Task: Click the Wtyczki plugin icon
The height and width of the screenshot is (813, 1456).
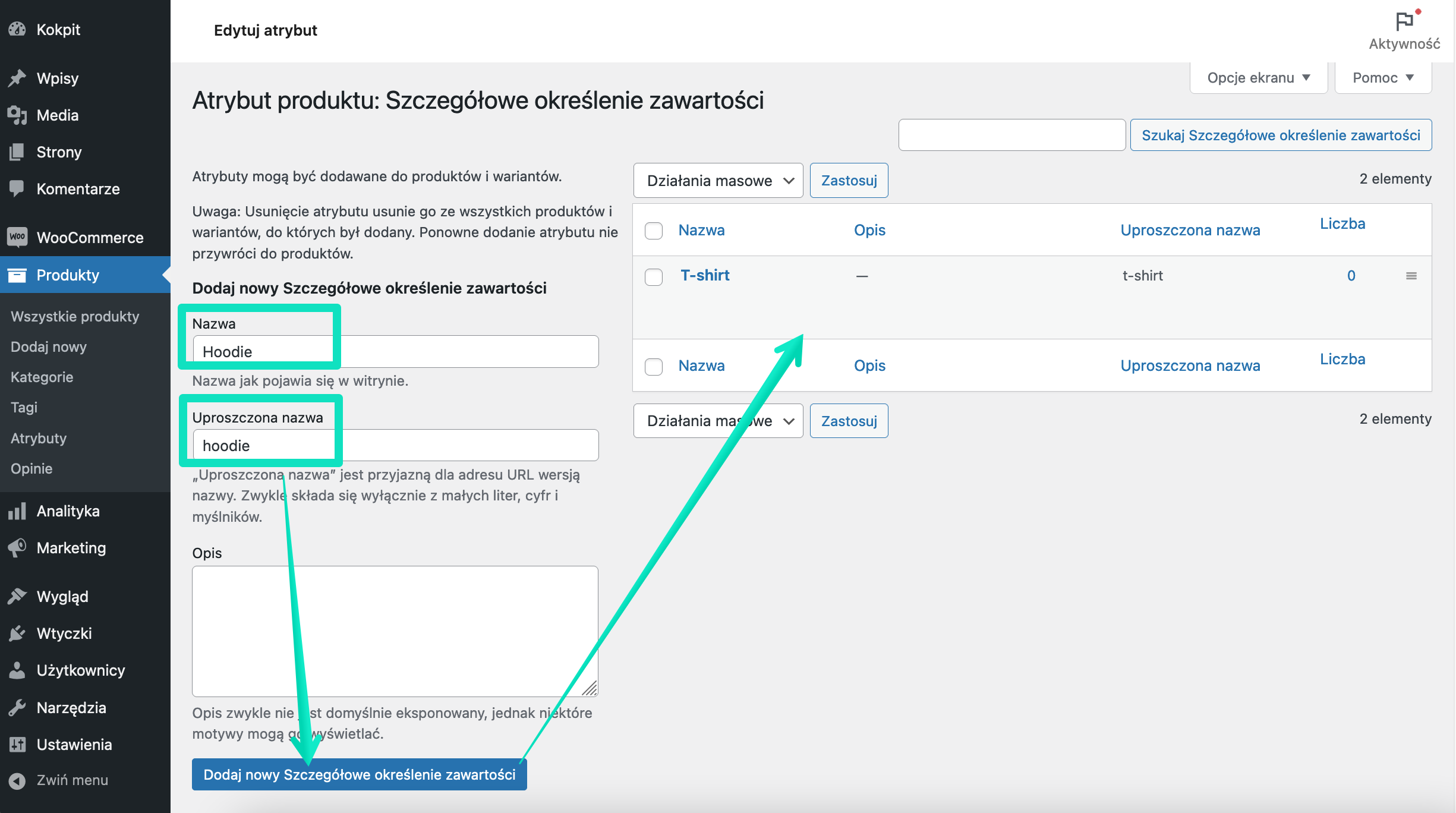Action: point(18,634)
